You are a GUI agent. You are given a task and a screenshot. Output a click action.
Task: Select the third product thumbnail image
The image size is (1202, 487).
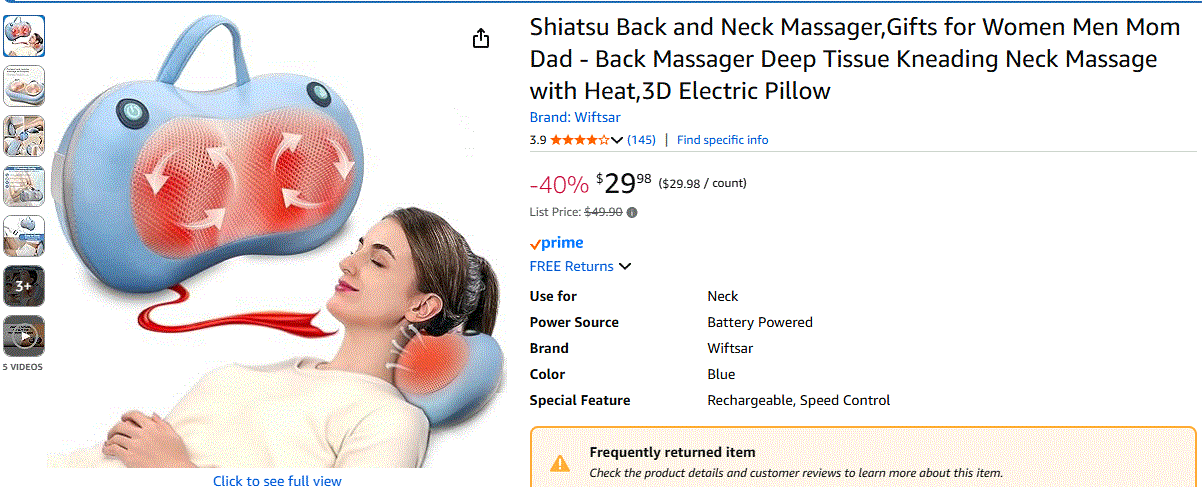coord(24,136)
